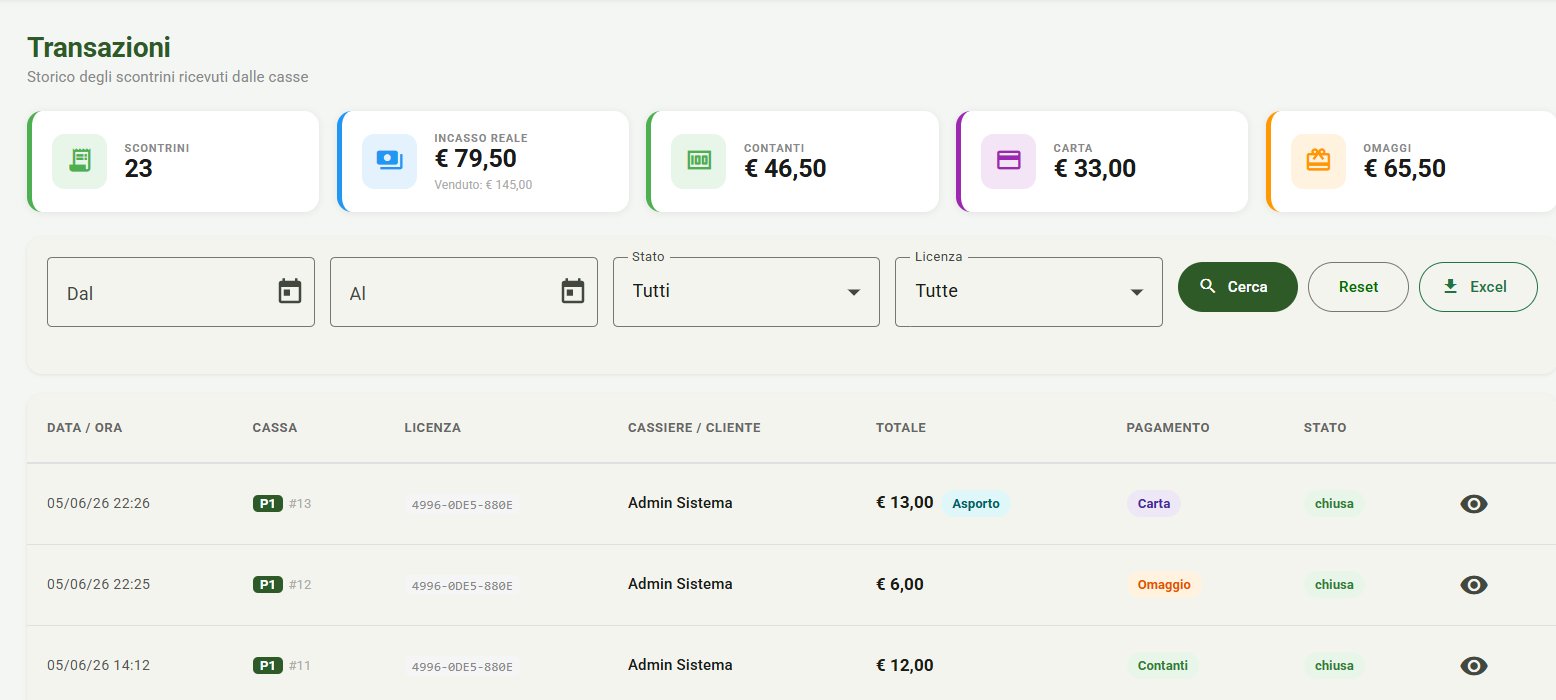
Task: Click Admin Sistema on the € 13,00 row
Action: (x=680, y=503)
